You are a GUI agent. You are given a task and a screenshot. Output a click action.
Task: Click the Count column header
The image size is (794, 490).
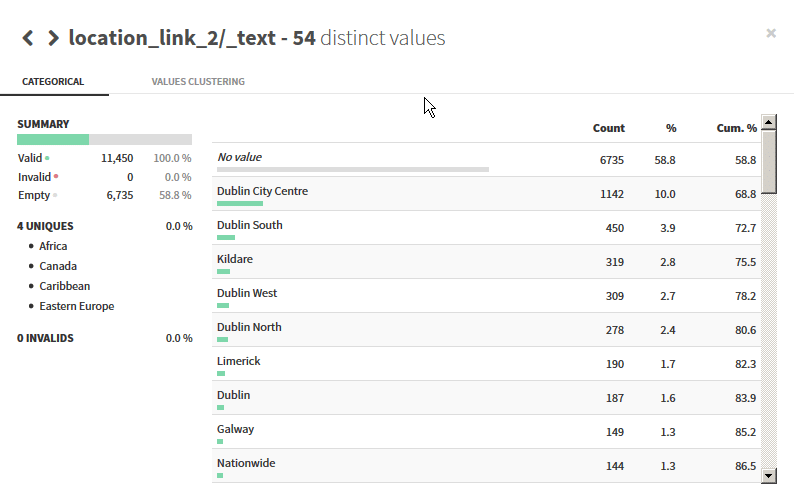(x=609, y=128)
